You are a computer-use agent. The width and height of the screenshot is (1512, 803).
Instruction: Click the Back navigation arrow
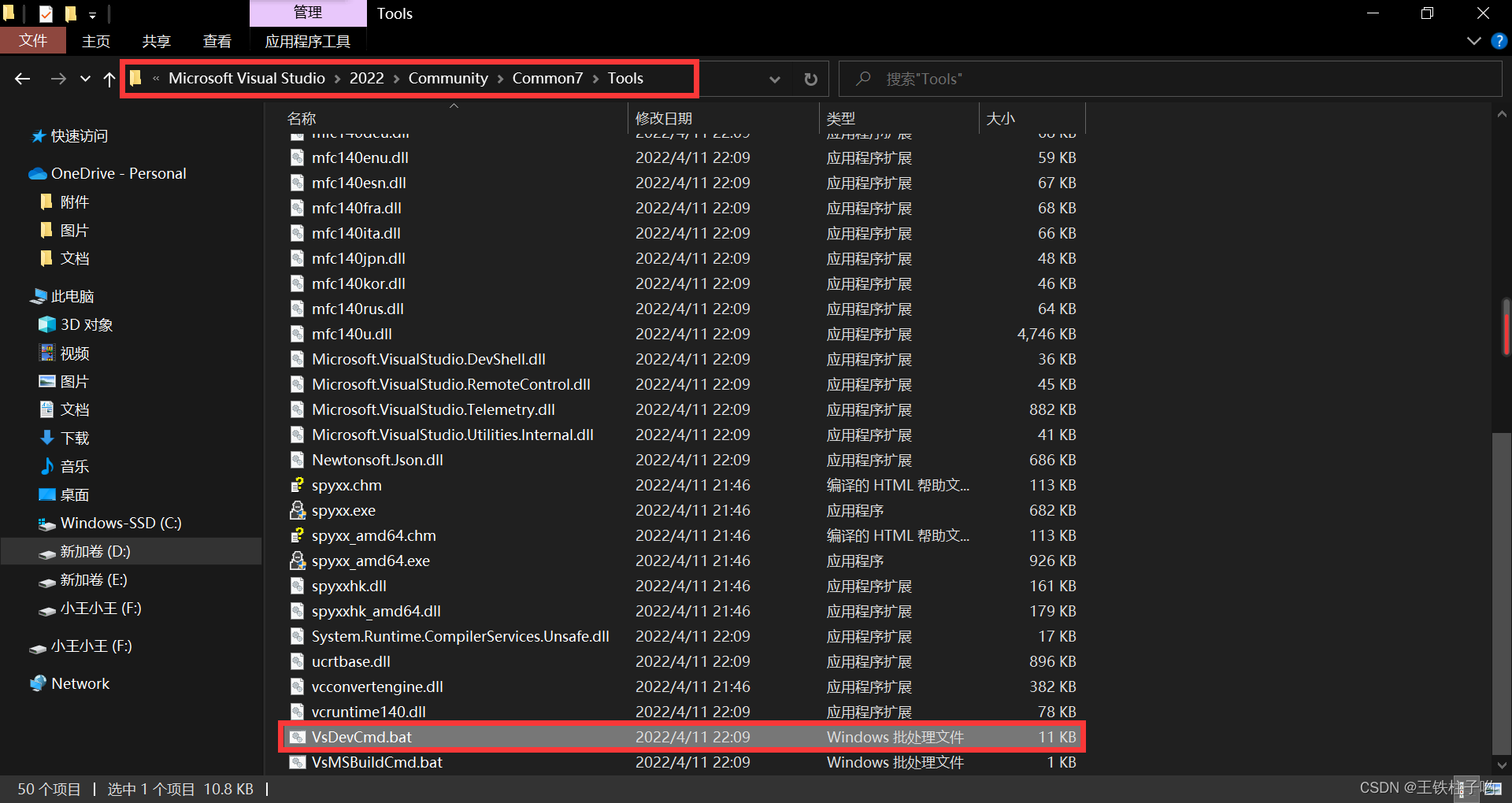[22, 79]
